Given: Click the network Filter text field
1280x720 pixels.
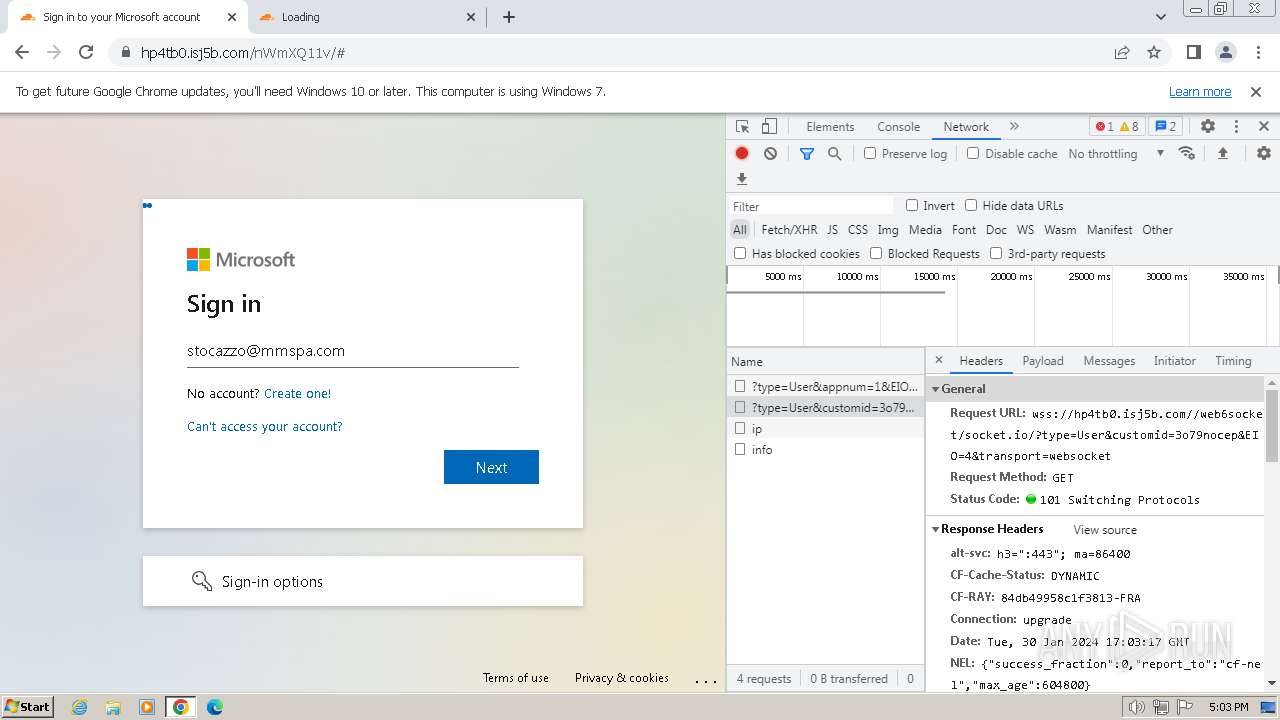Looking at the screenshot, I should (x=812, y=206).
